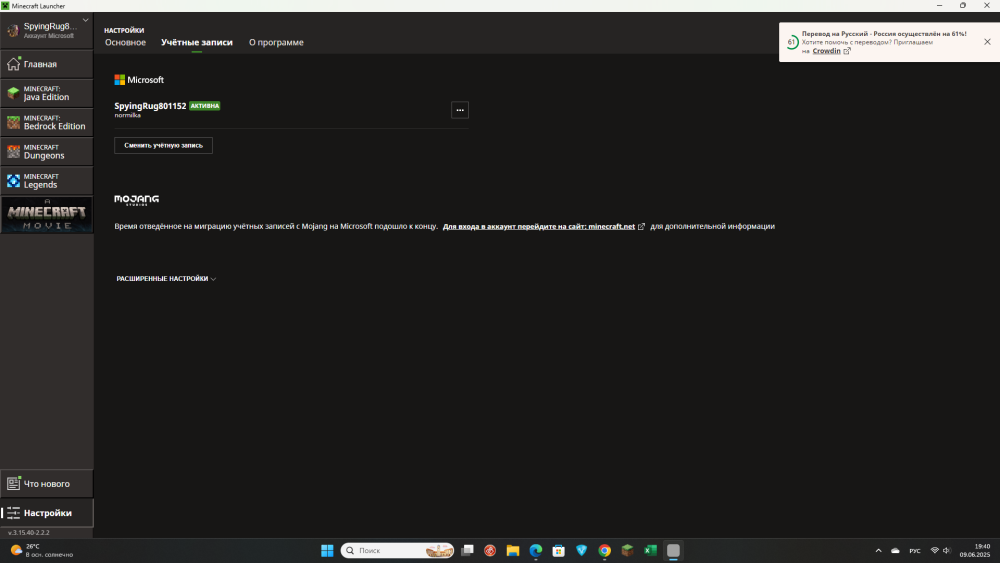Click the 61% translation progress indicator
This screenshot has height=563, width=1000.
[791, 42]
